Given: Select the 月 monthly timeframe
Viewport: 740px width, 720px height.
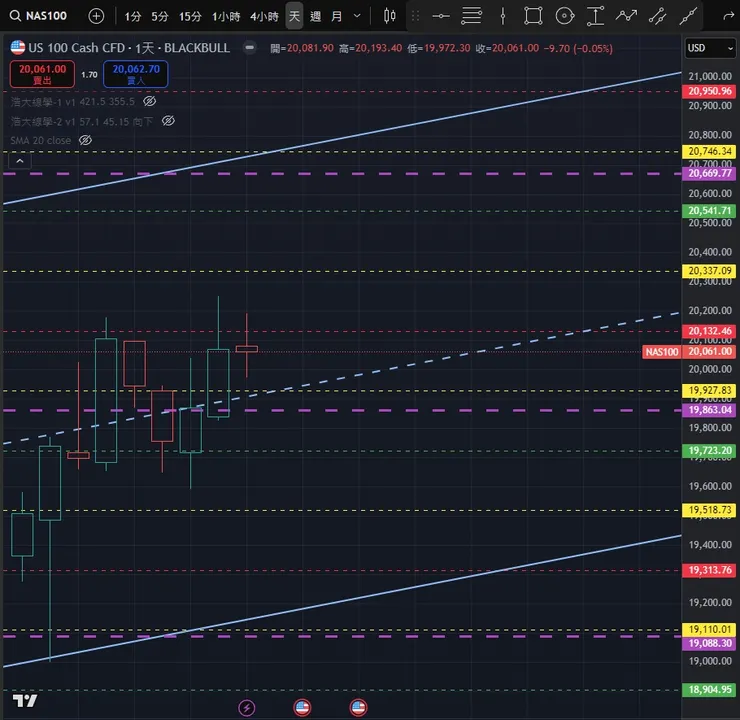Looking at the screenshot, I should (336, 17).
